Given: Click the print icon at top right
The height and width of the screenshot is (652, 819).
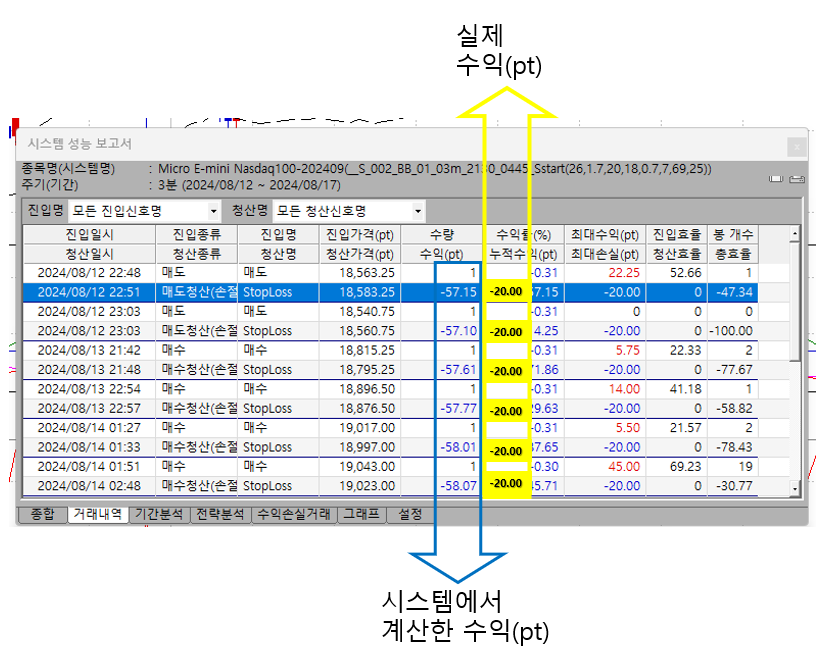Looking at the screenshot, I should pos(795,179).
